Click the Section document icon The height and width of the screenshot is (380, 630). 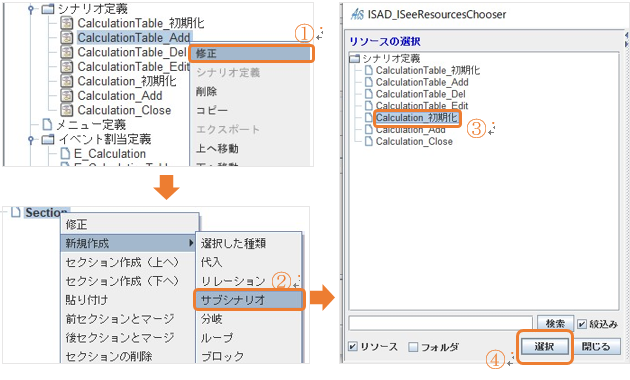click(16, 212)
